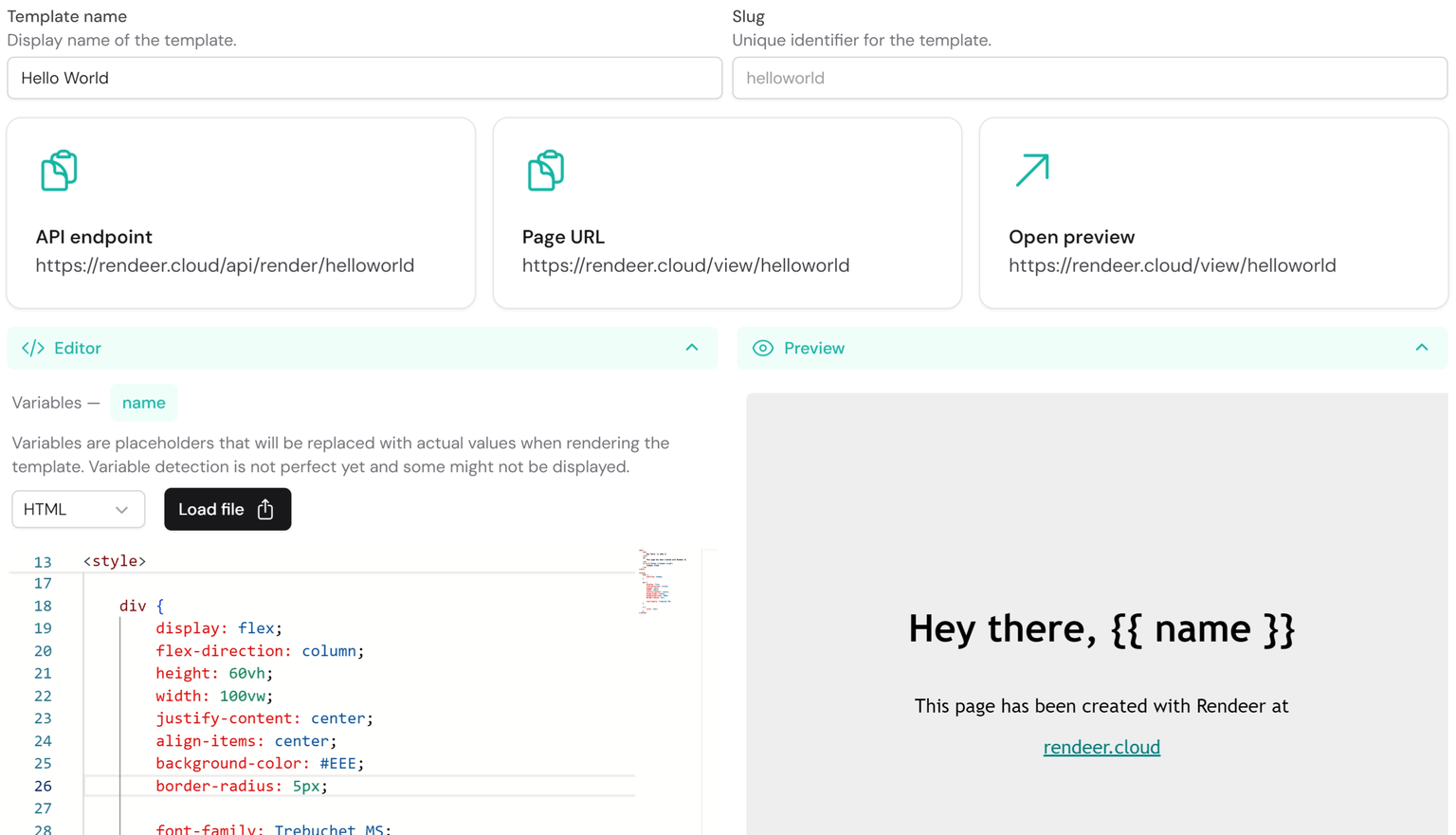Copy the API endpoint clipboard icon
1456x835 pixels.
[x=59, y=171]
